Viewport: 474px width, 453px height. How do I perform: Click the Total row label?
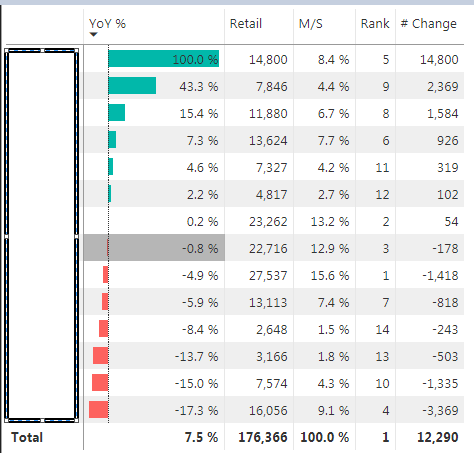pos(27,437)
